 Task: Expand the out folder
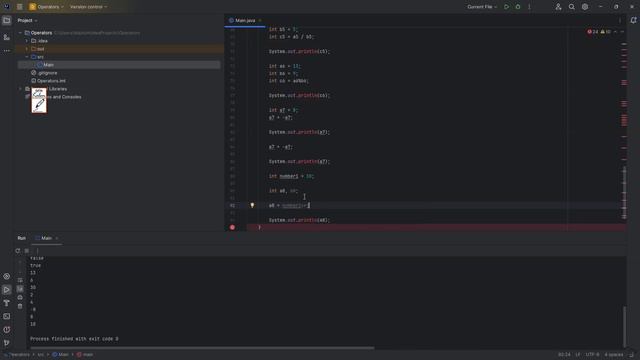click(x=27, y=49)
